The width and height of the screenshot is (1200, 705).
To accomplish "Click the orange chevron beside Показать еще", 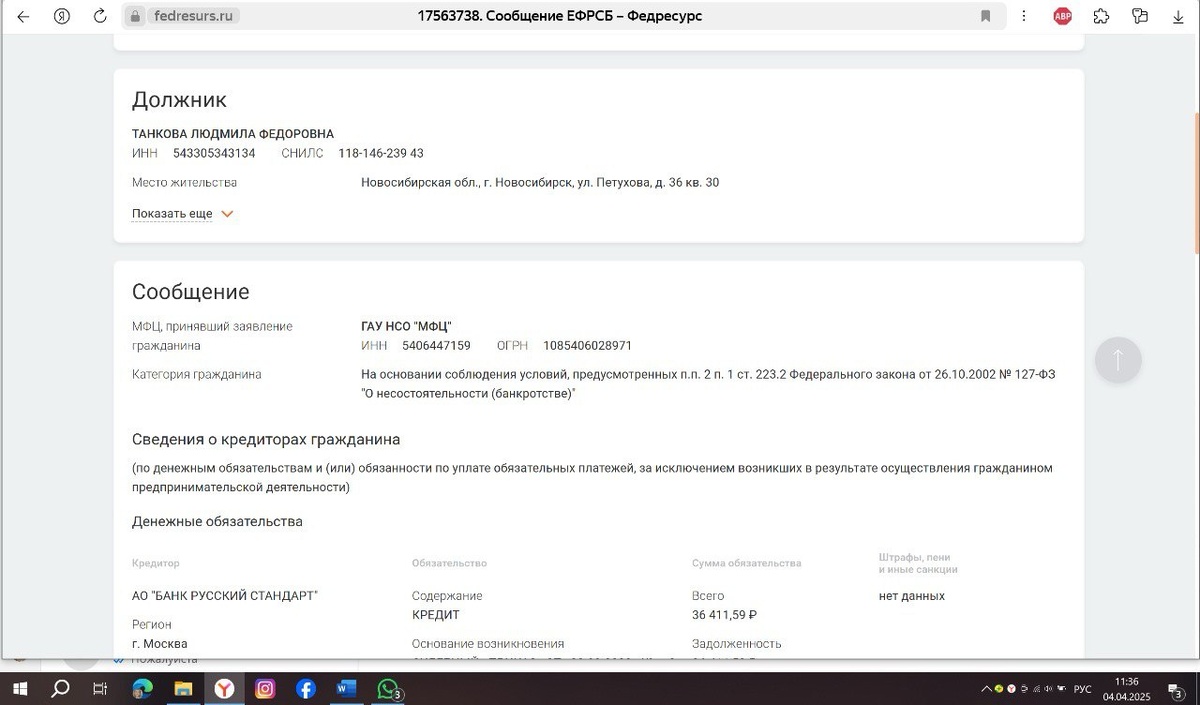I will point(227,214).
